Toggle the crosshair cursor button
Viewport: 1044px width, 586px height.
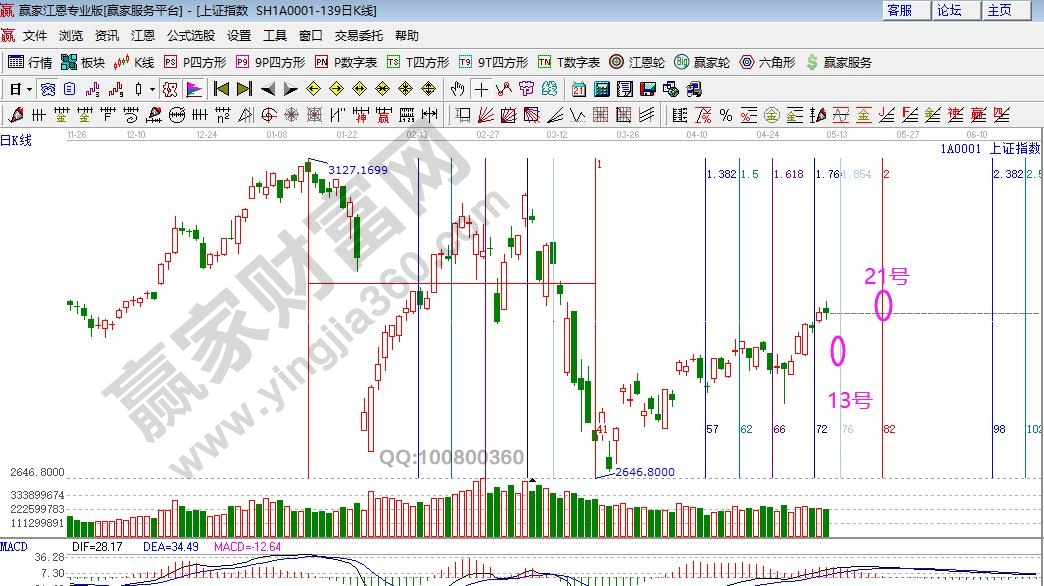[481, 89]
